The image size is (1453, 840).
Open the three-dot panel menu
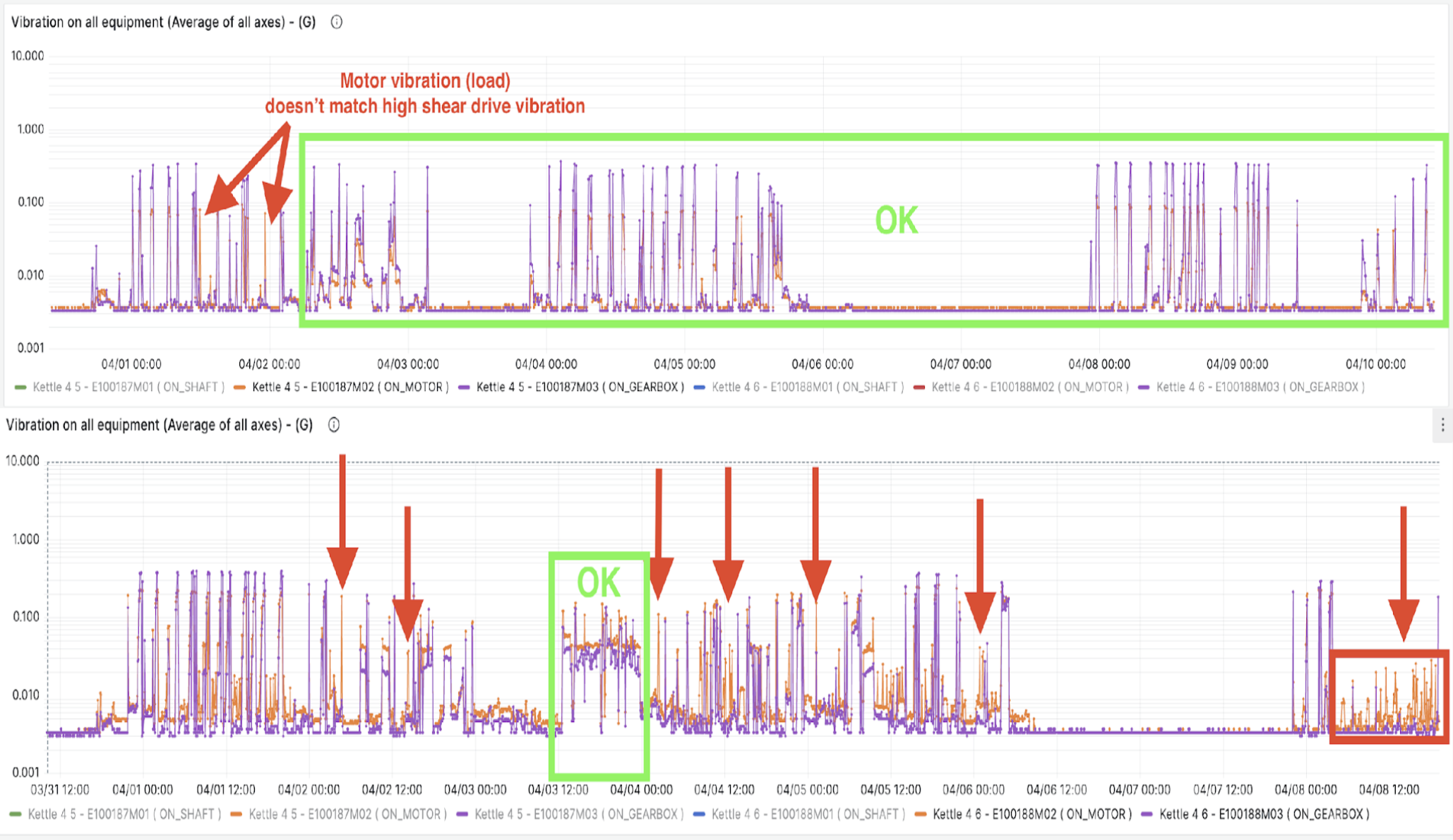pos(1443,424)
